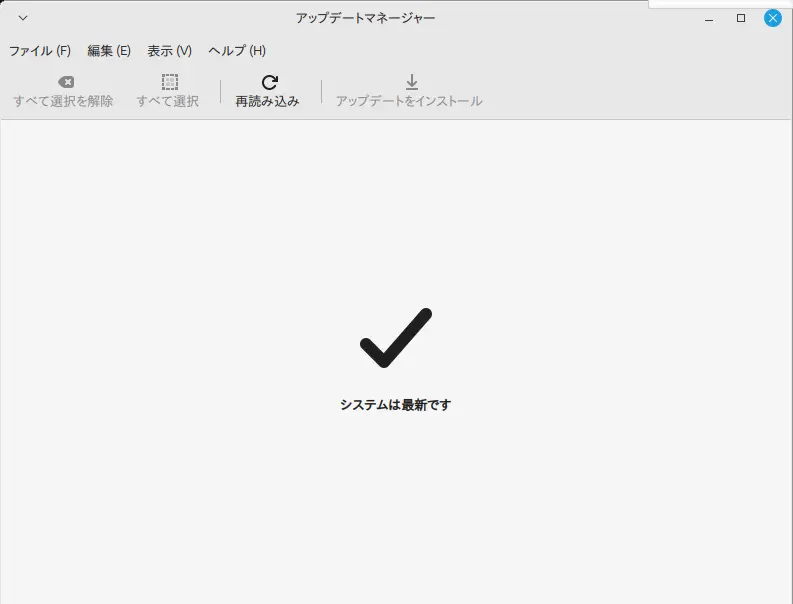Click the アップデートマネージャー window title
The height and width of the screenshot is (604, 793).
[365, 18]
